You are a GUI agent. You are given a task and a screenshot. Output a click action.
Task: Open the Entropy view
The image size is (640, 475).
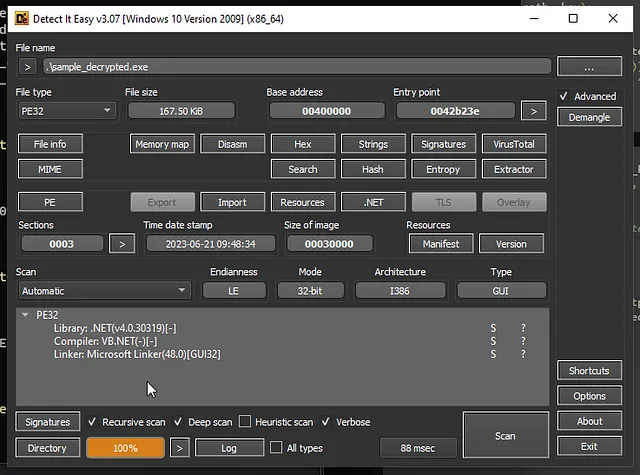[443, 169]
